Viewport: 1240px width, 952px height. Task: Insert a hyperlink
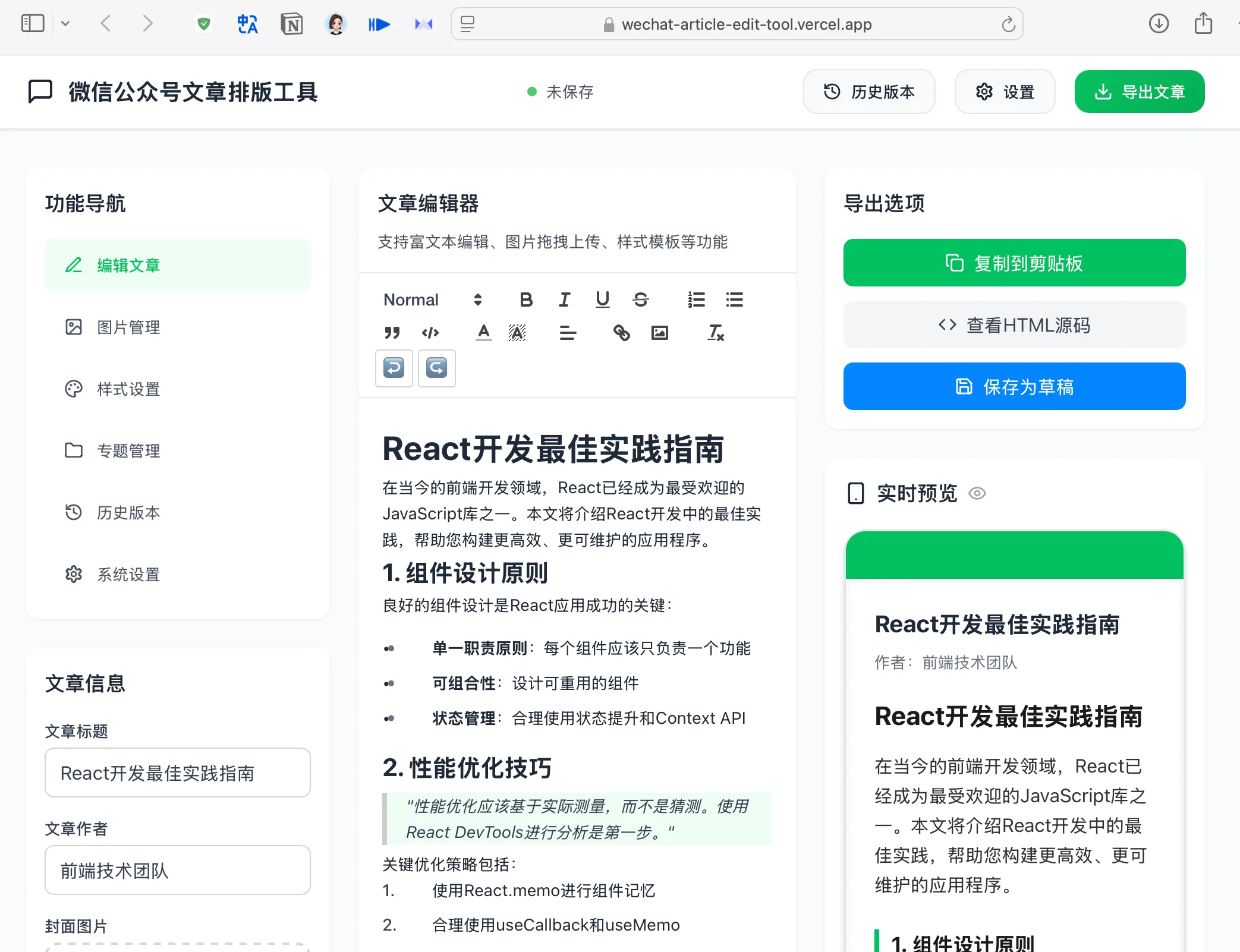622,333
